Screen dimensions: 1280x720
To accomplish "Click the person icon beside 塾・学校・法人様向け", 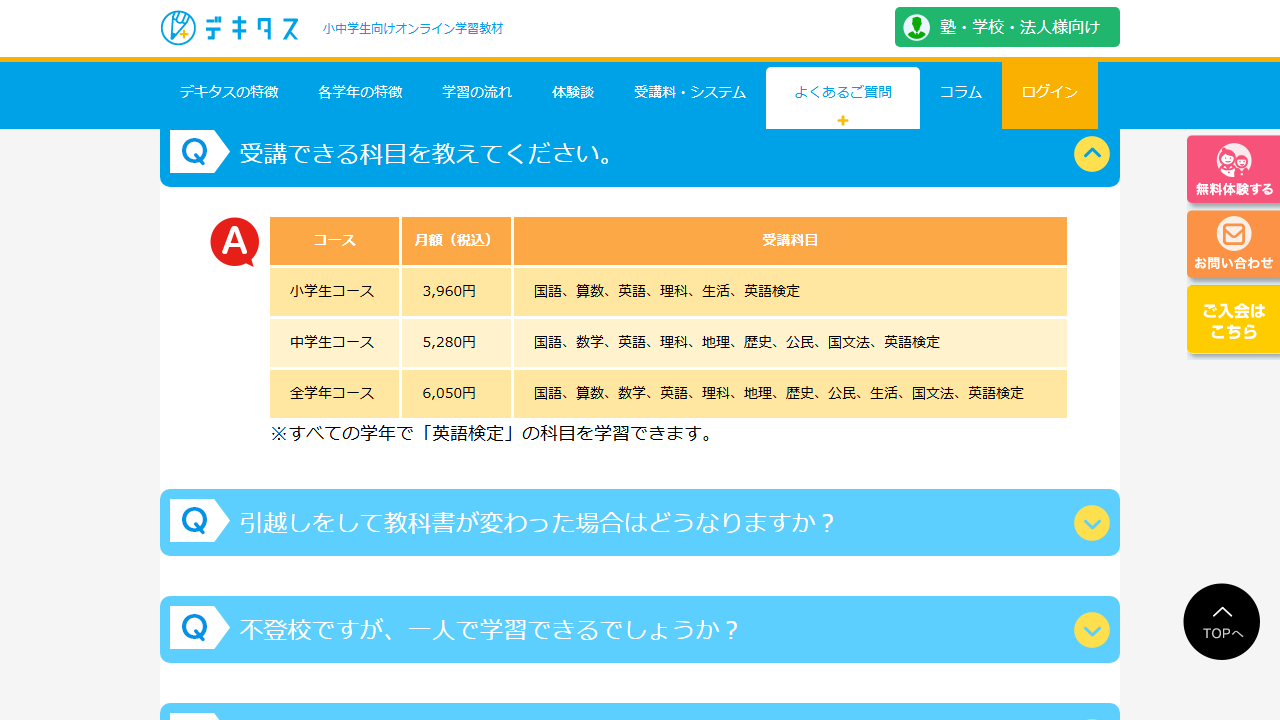I will tap(917, 27).
